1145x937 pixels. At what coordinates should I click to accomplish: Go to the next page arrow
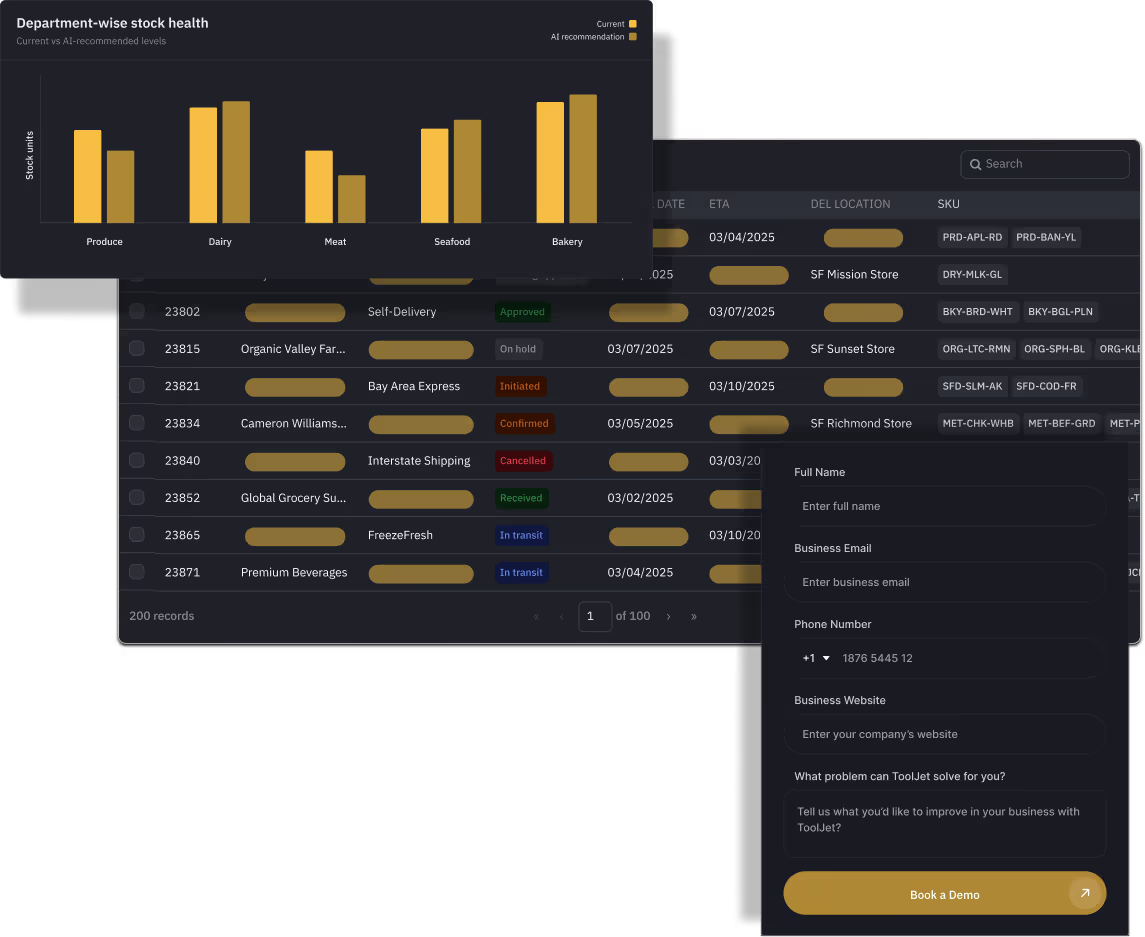(668, 616)
